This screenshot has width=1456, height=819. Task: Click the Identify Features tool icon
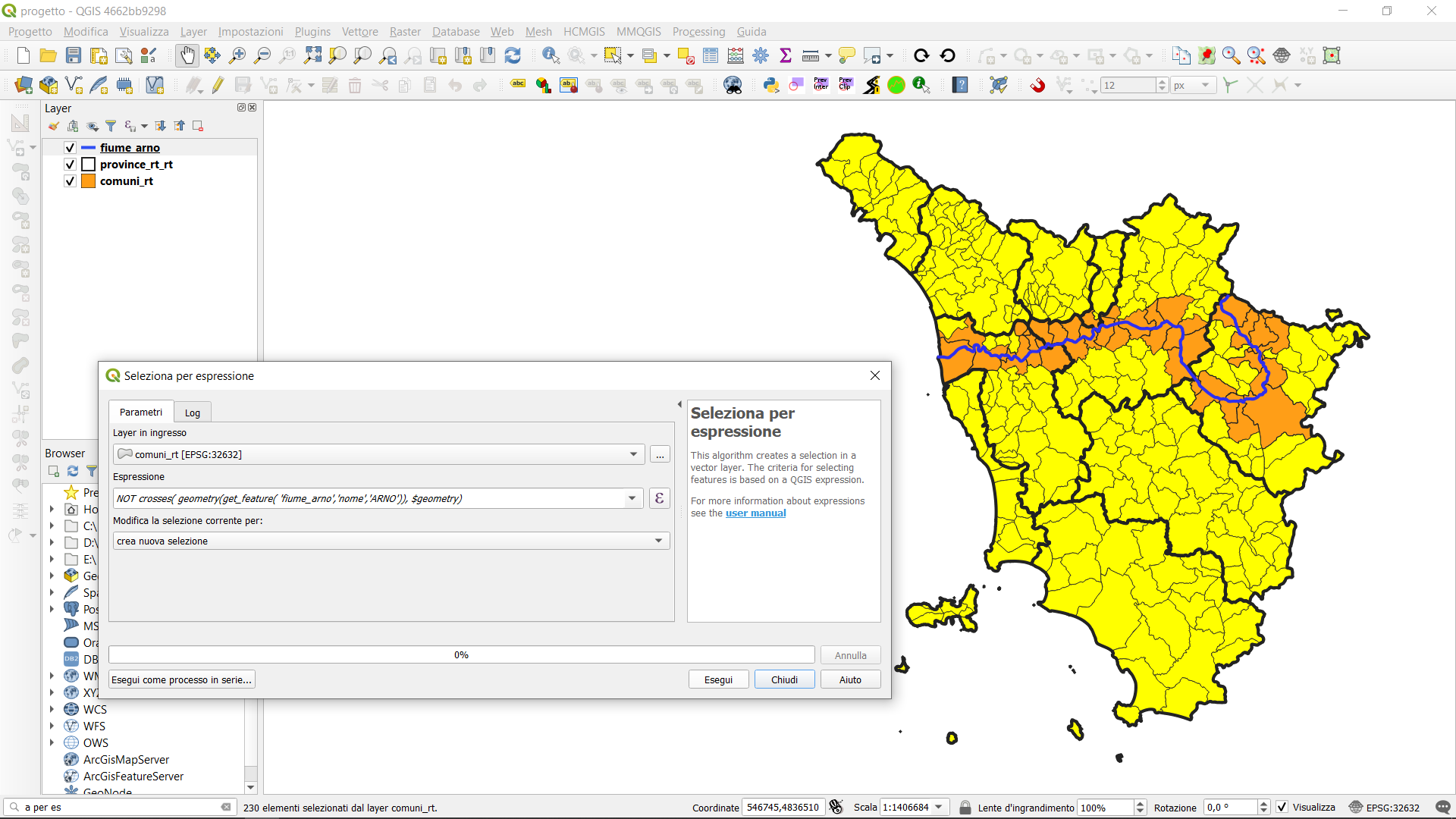(x=551, y=55)
